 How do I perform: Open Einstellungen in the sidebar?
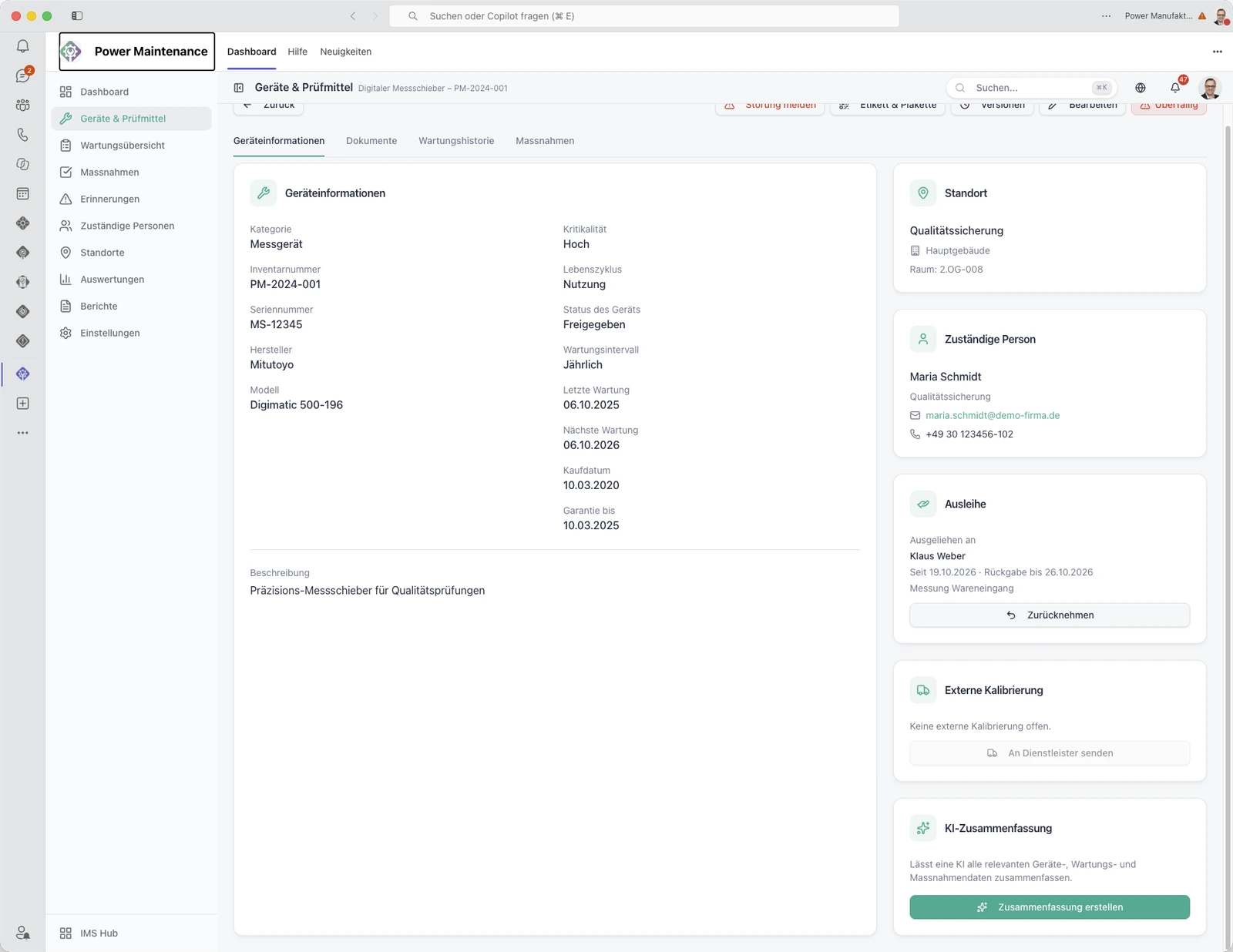pos(131,333)
